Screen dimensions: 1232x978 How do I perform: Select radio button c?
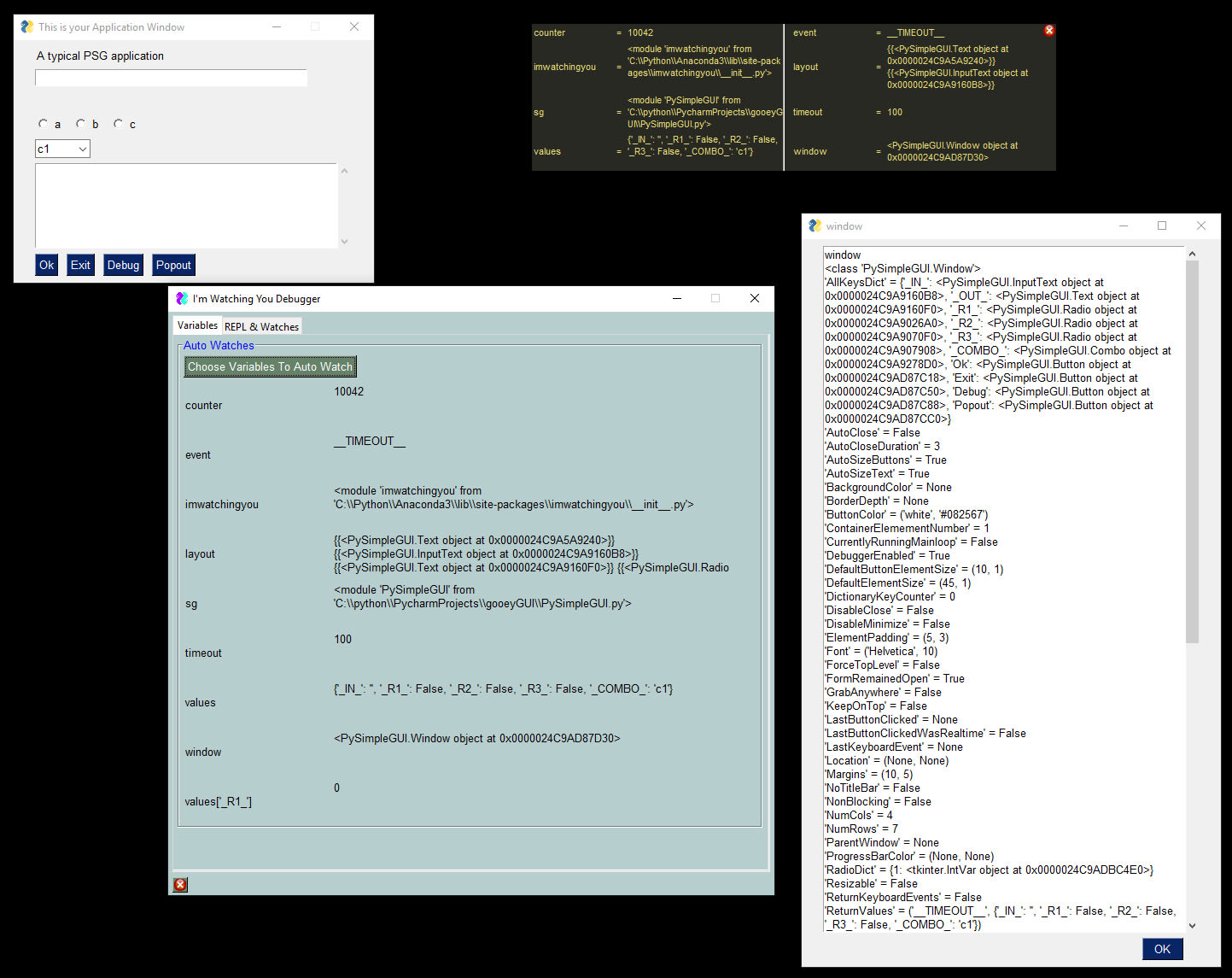[118, 123]
